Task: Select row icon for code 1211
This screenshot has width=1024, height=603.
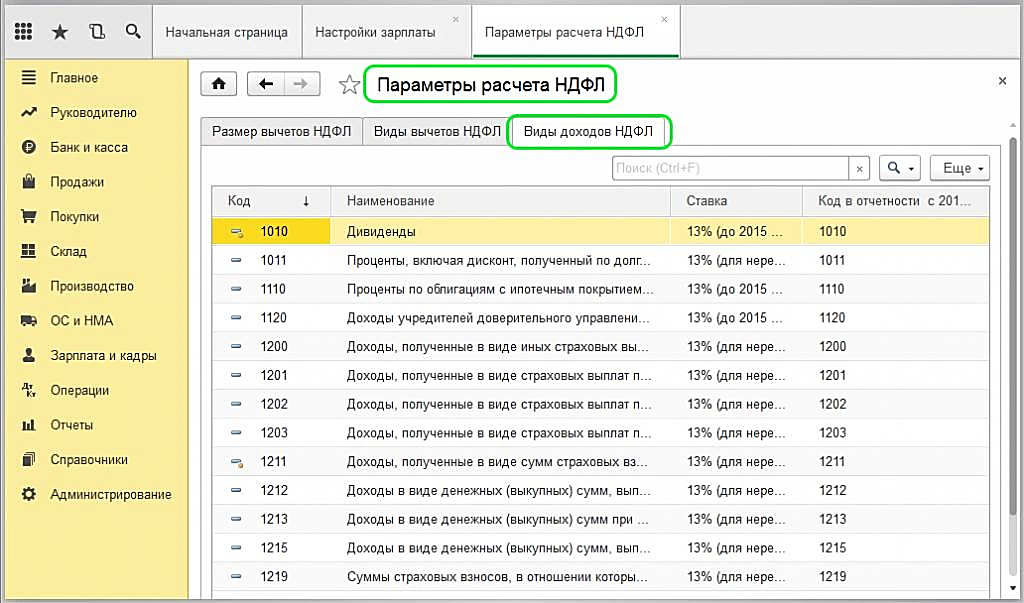Action: [236, 462]
